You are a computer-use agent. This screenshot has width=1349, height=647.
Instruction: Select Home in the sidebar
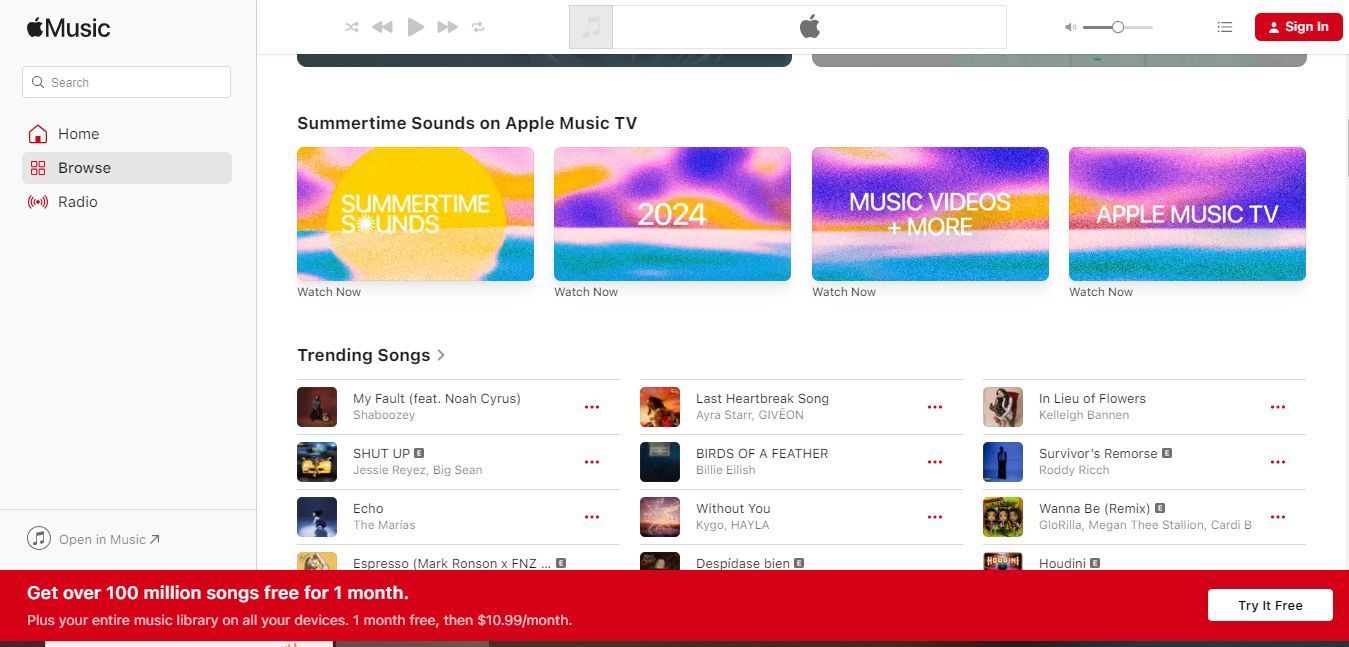coord(78,133)
